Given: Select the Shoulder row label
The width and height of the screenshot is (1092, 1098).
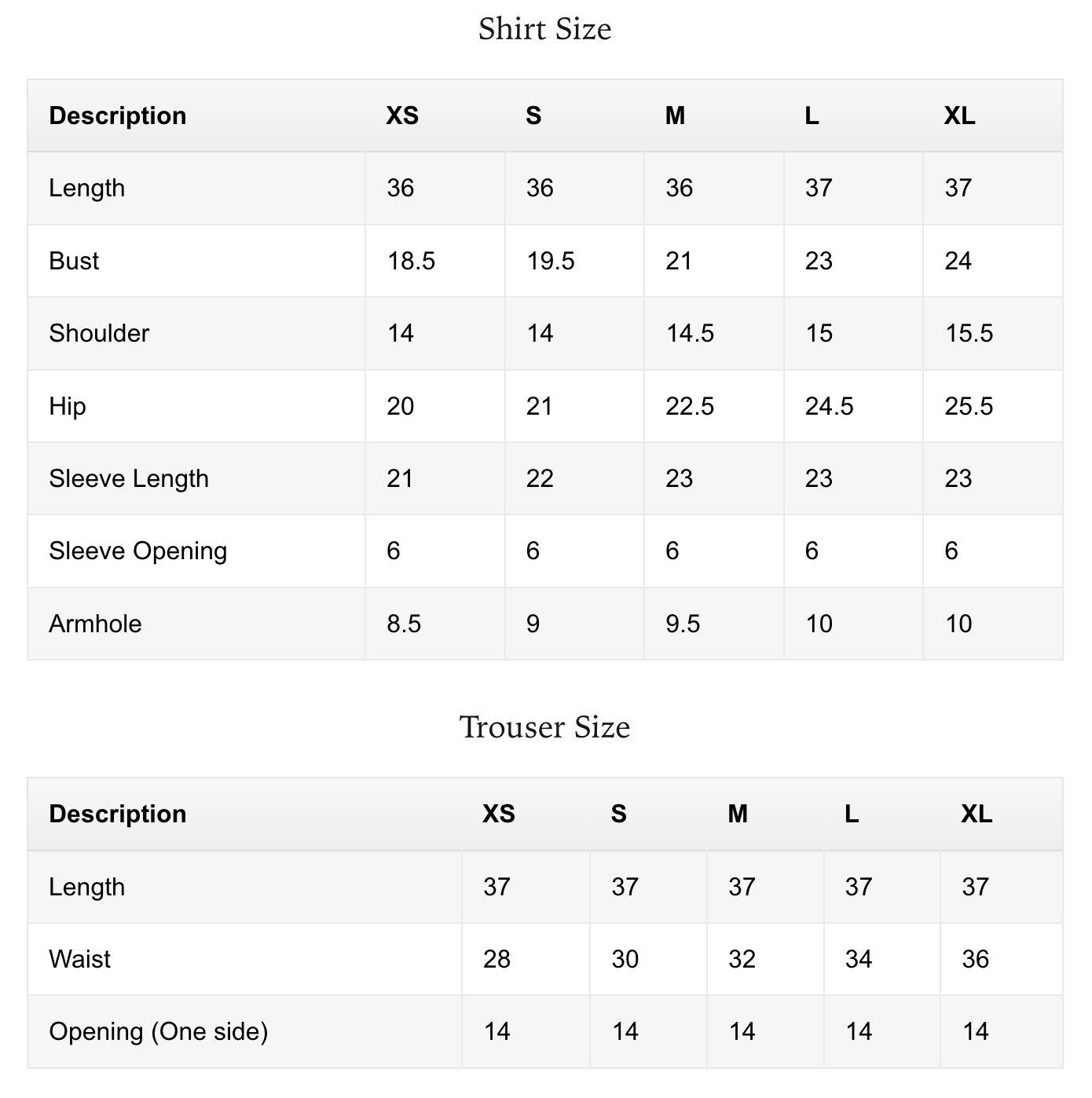Looking at the screenshot, I should point(99,333).
